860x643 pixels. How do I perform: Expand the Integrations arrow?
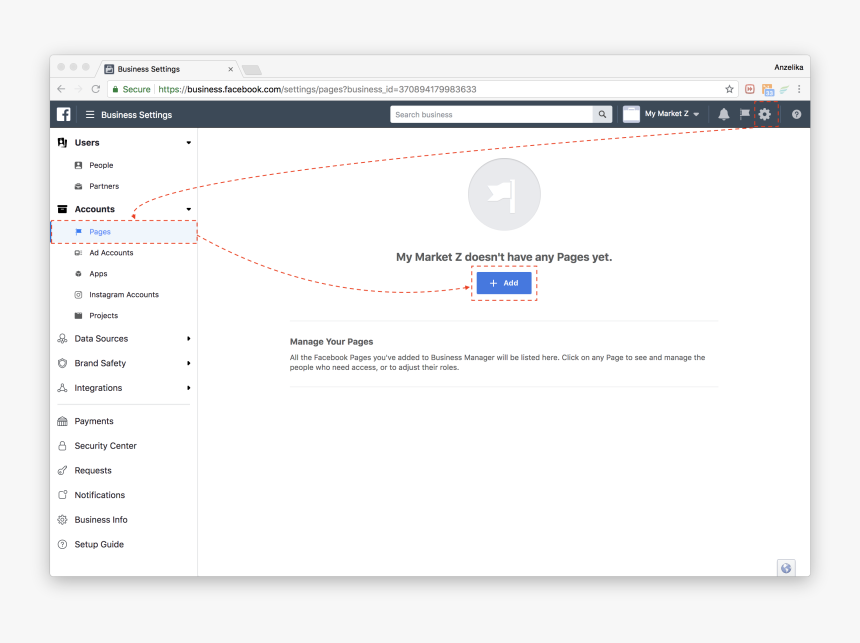click(x=189, y=388)
